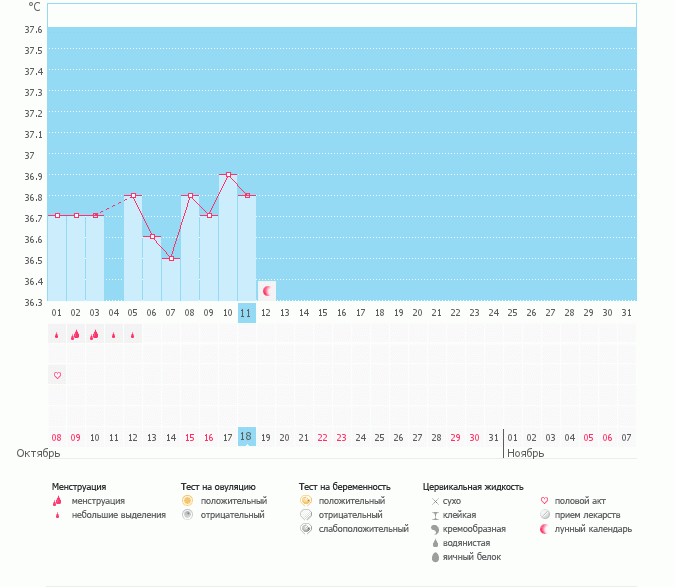The width and height of the screenshot is (675, 587).
Task: Click the 36.9 temperature point on day 10
Action: point(228,175)
